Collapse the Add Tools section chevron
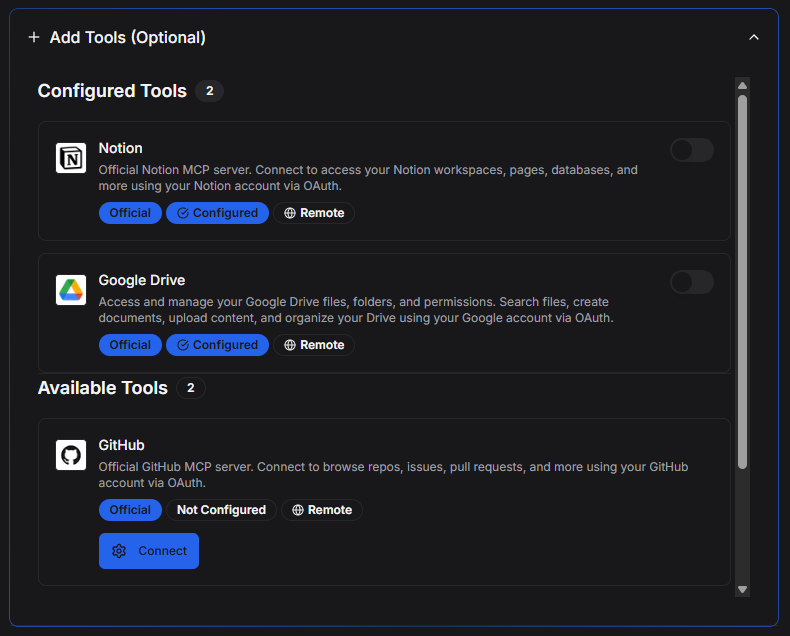The height and width of the screenshot is (636, 790). [x=754, y=37]
